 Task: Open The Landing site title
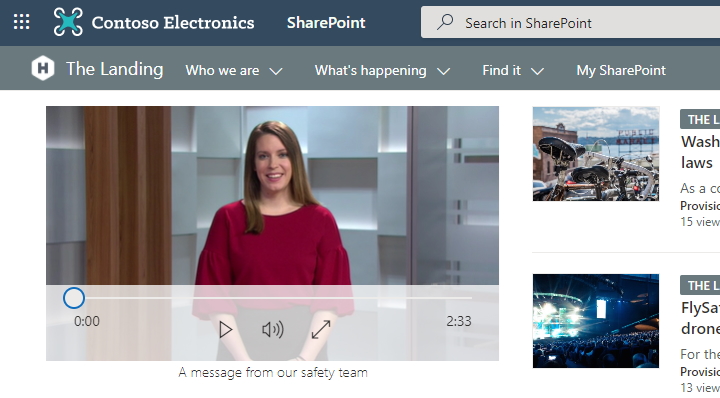click(x=114, y=69)
